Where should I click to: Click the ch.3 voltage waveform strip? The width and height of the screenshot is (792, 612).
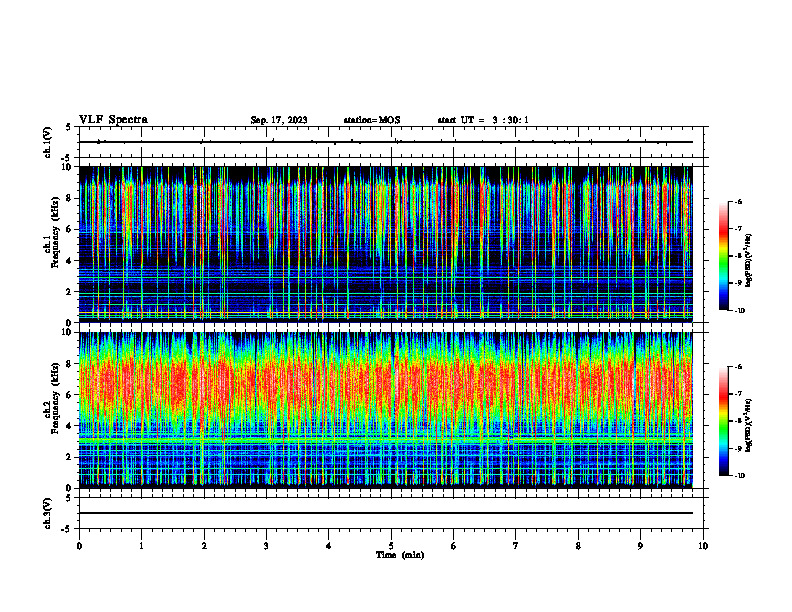[x=391, y=513]
